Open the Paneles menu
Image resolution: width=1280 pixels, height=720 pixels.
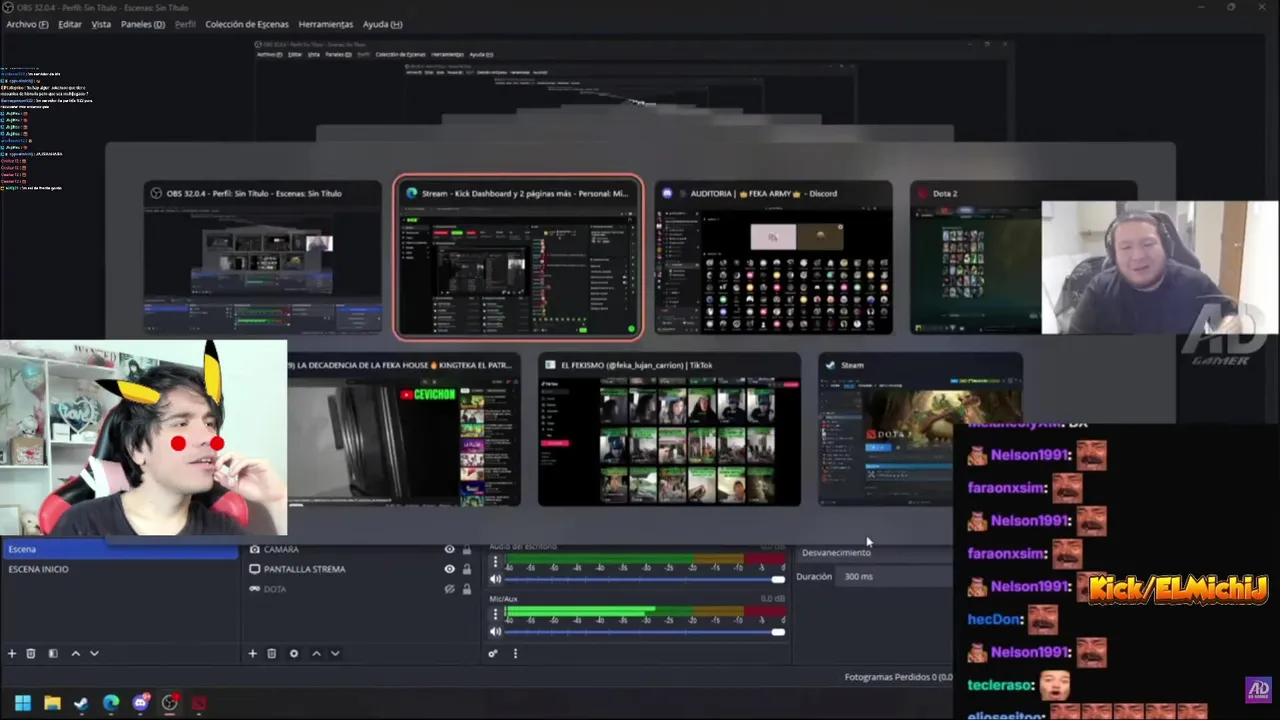143,24
